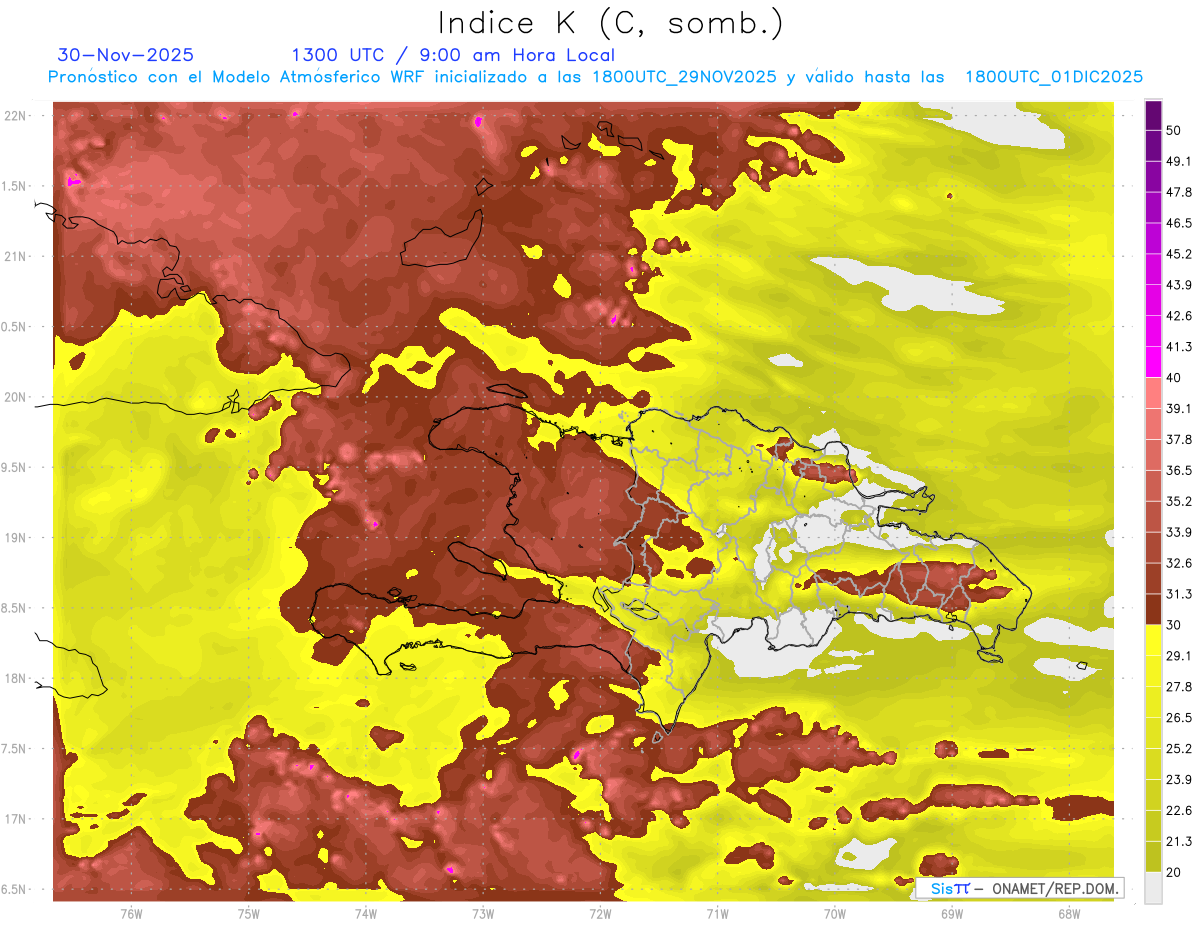Image resolution: width=1200 pixels, height=927 pixels.
Task: Click the truncated '9.5N' latitude label
Action: click(14, 468)
